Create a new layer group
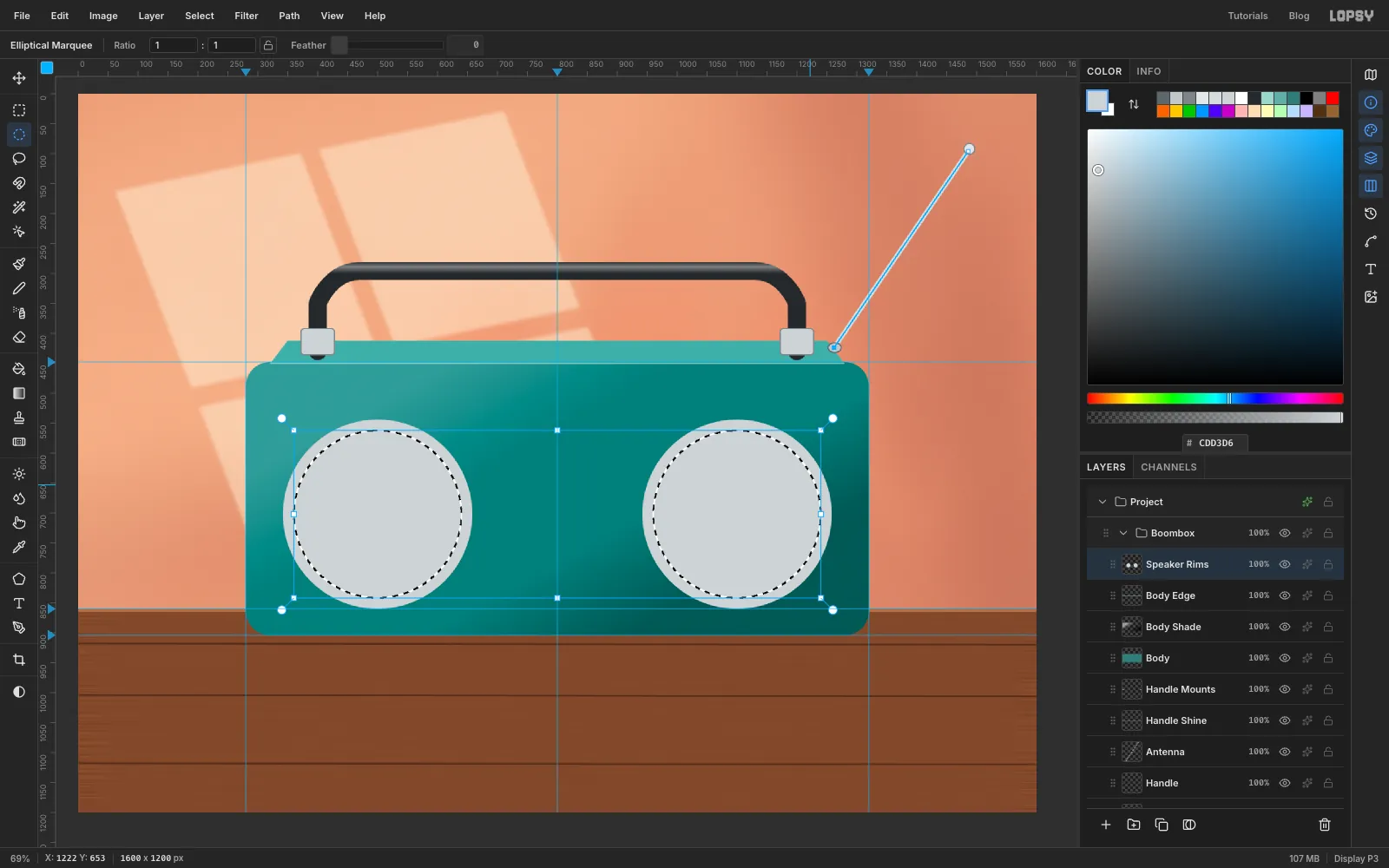This screenshot has height=868, width=1389. [1134, 825]
